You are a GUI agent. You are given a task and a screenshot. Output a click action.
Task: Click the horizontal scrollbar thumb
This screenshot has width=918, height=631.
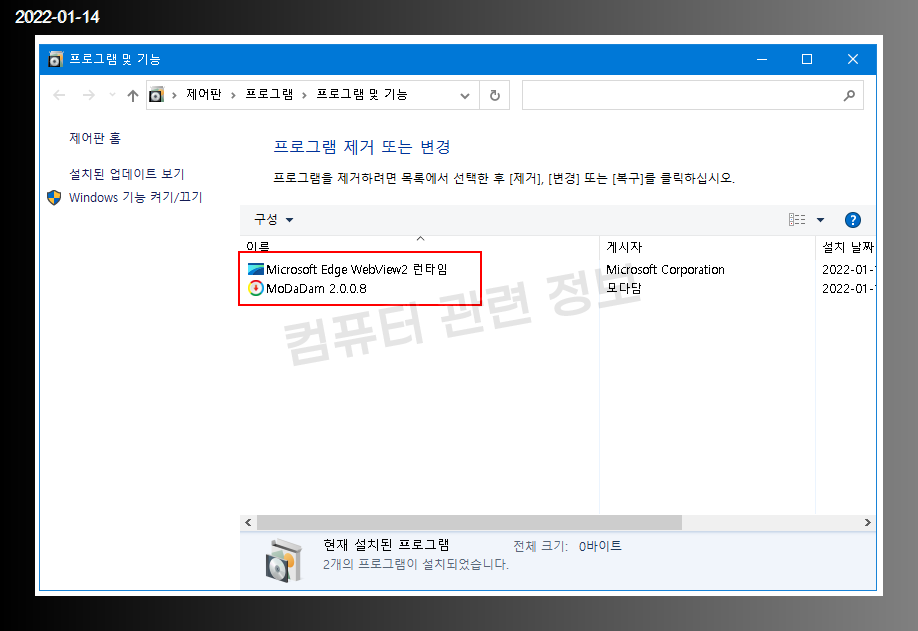(469, 523)
